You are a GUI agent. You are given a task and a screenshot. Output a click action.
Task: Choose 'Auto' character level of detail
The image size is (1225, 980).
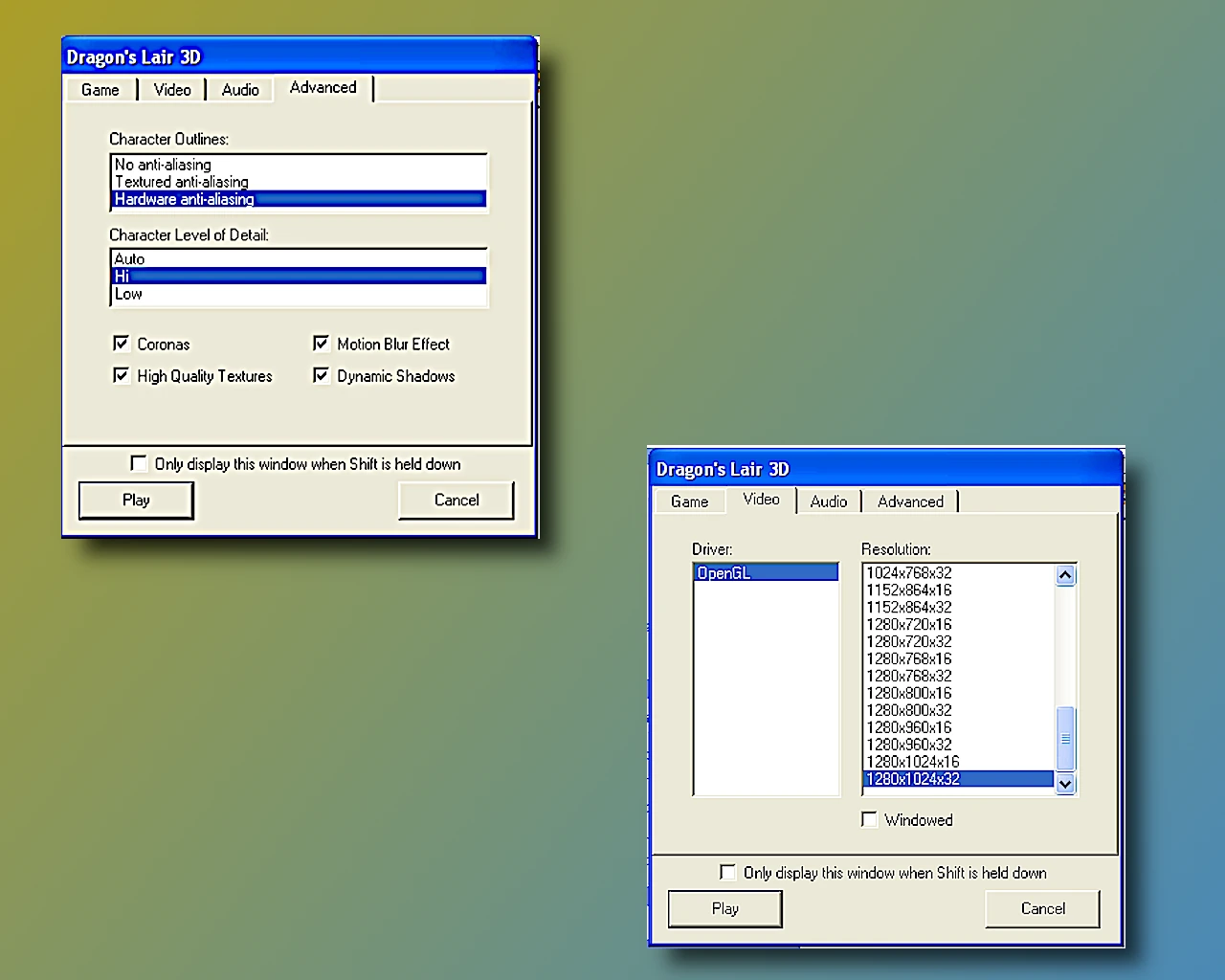point(299,258)
